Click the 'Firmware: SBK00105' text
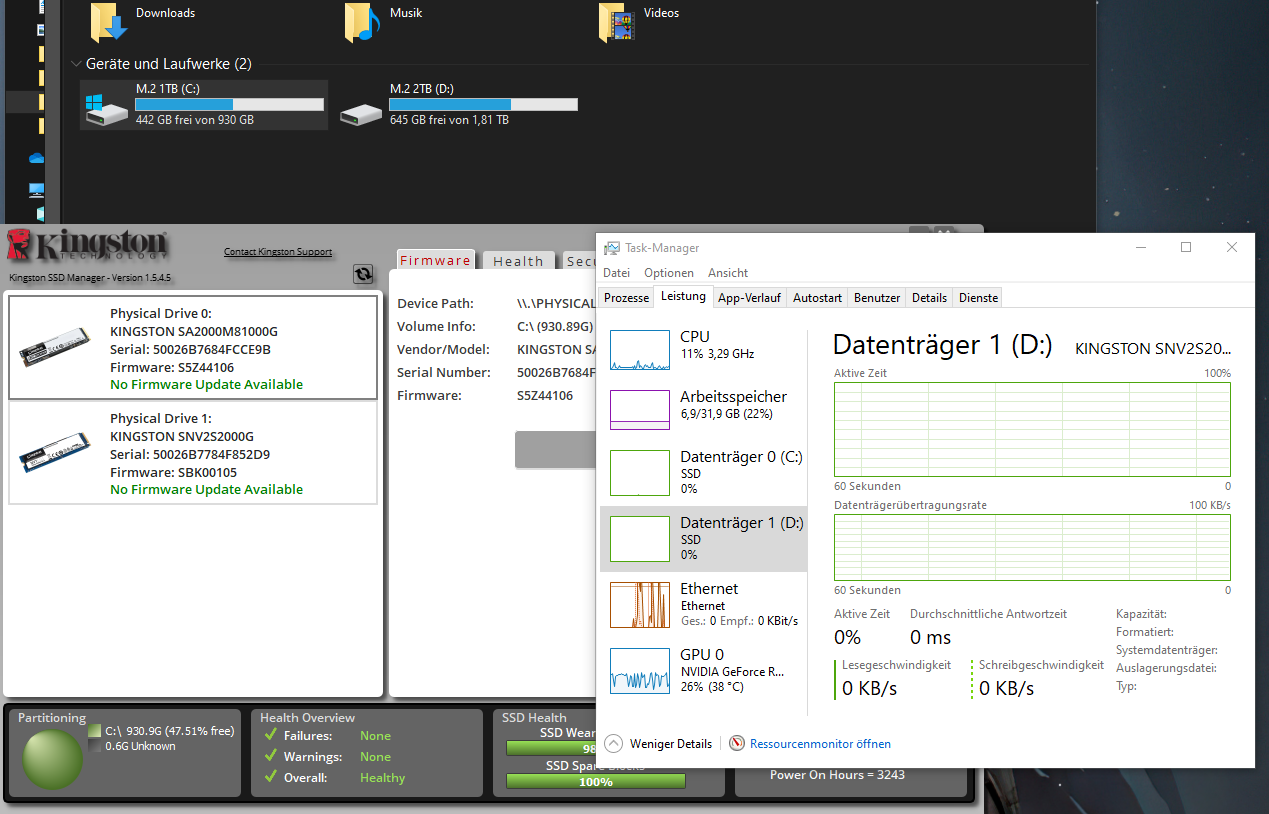This screenshot has height=814, width=1269. click(173, 472)
